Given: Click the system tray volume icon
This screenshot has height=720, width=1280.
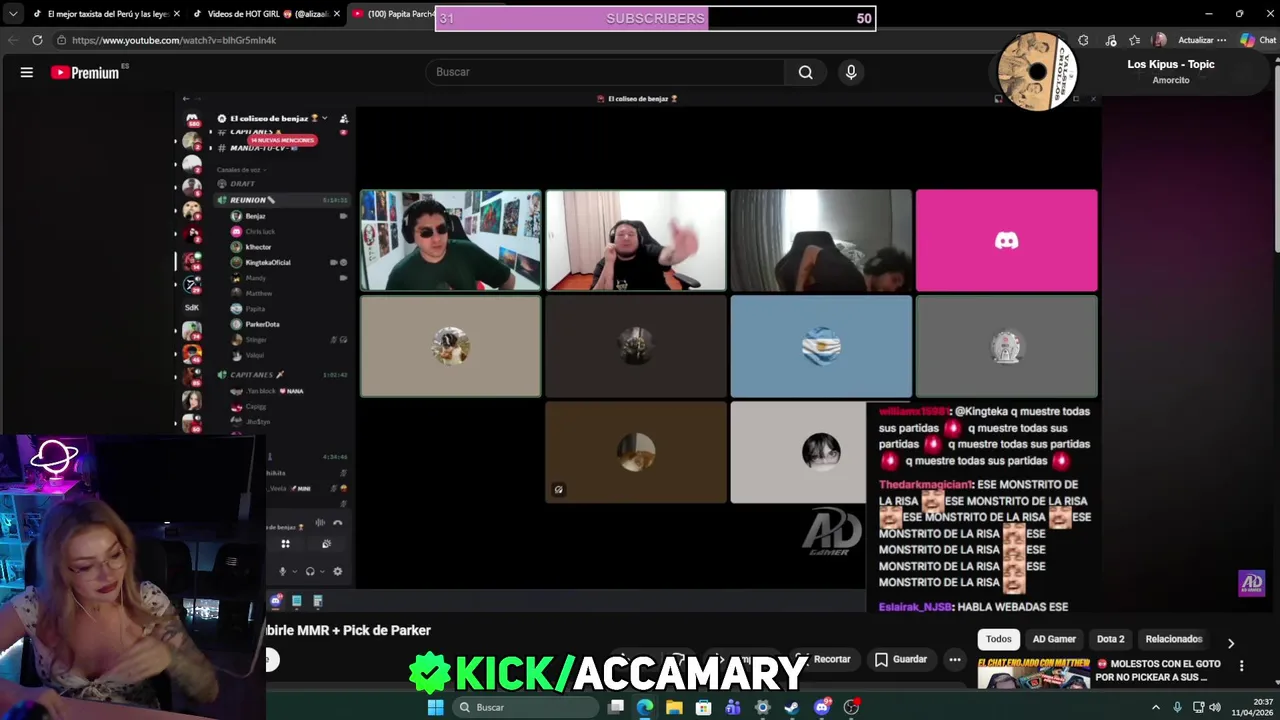Looking at the screenshot, I should (x=1214, y=707).
